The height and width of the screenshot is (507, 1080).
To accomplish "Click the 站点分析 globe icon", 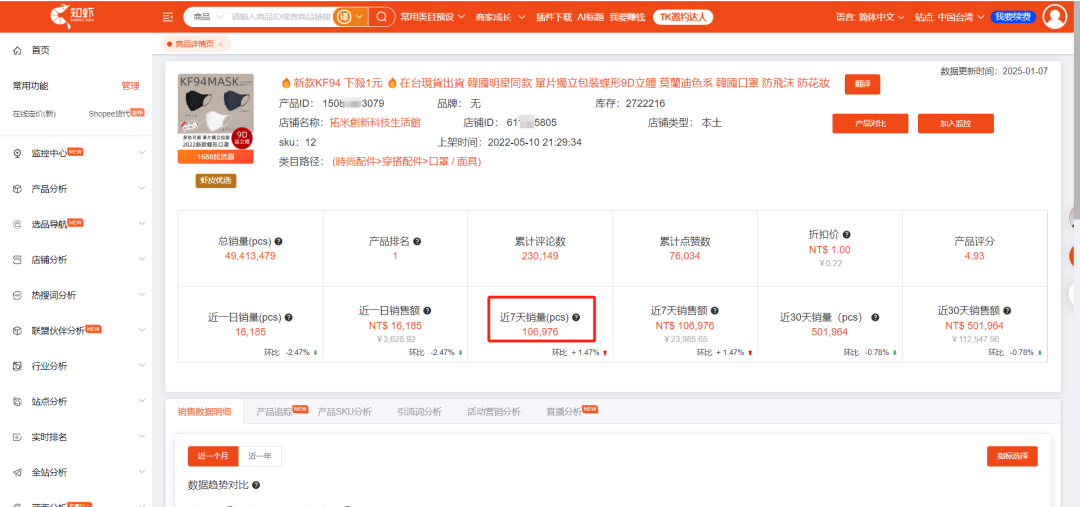I will tap(17, 402).
